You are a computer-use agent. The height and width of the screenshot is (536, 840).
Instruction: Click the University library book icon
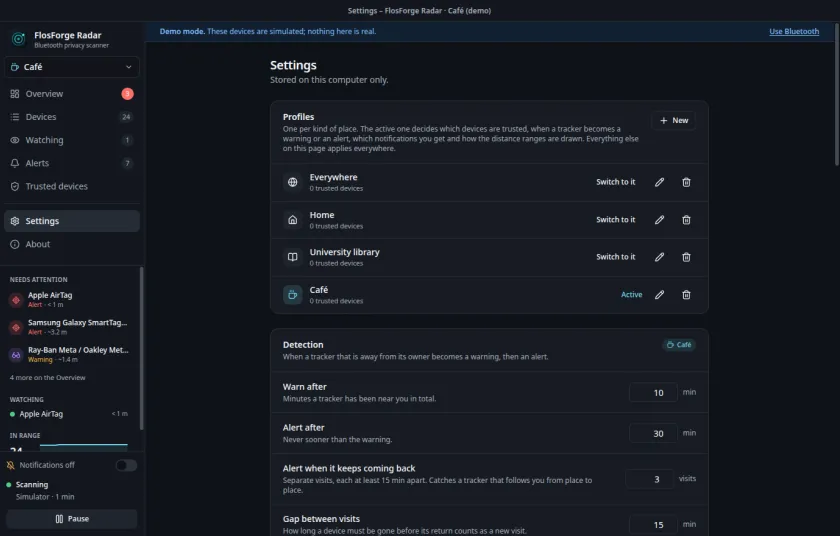[x=292, y=257]
